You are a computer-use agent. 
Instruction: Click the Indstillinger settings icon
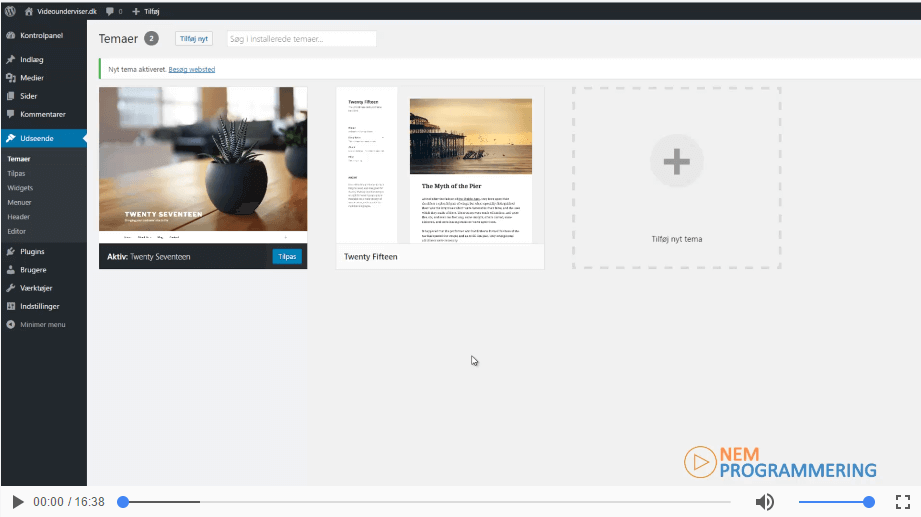tap(11, 306)
